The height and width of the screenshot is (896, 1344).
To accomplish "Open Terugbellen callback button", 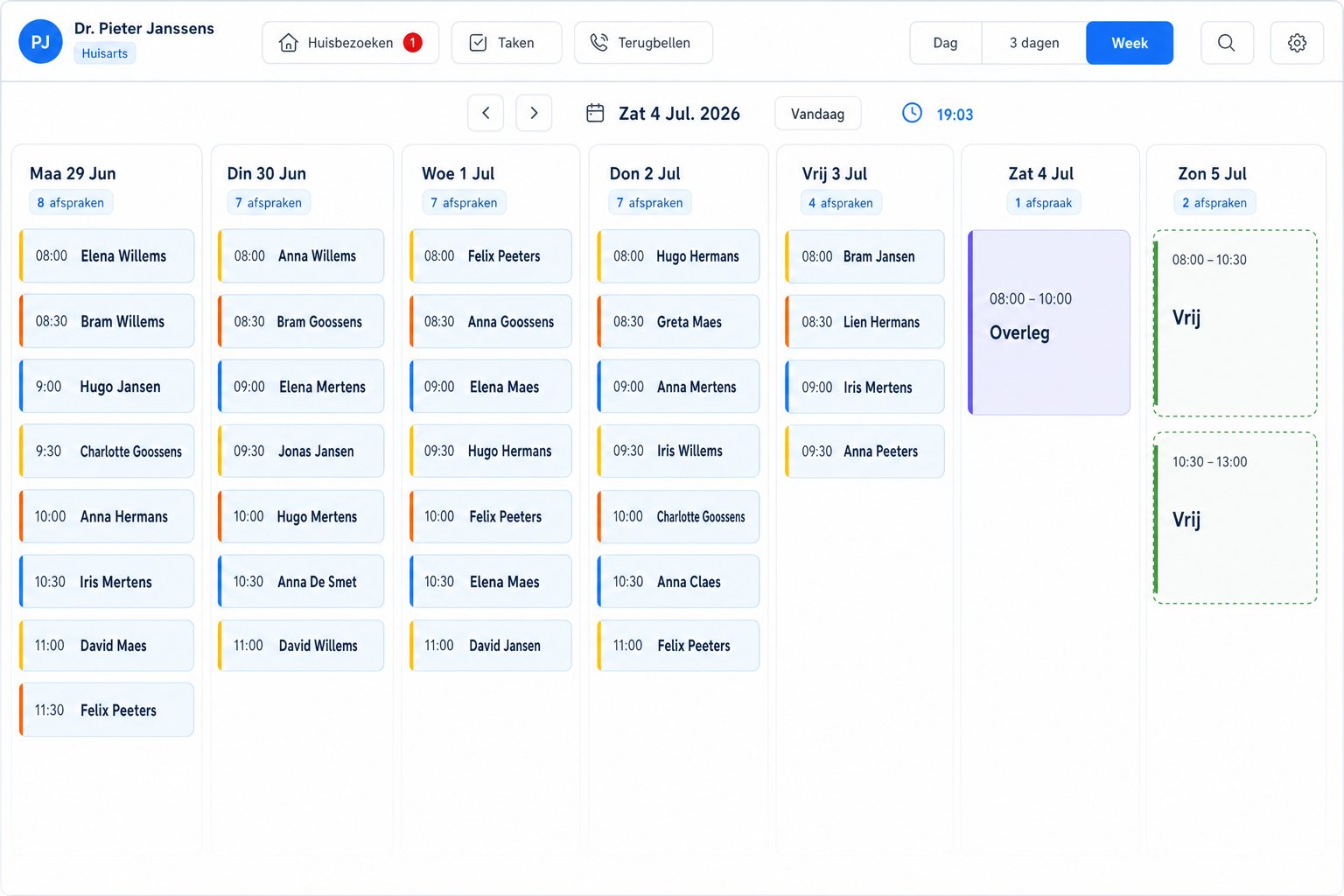I will (643, 43).
